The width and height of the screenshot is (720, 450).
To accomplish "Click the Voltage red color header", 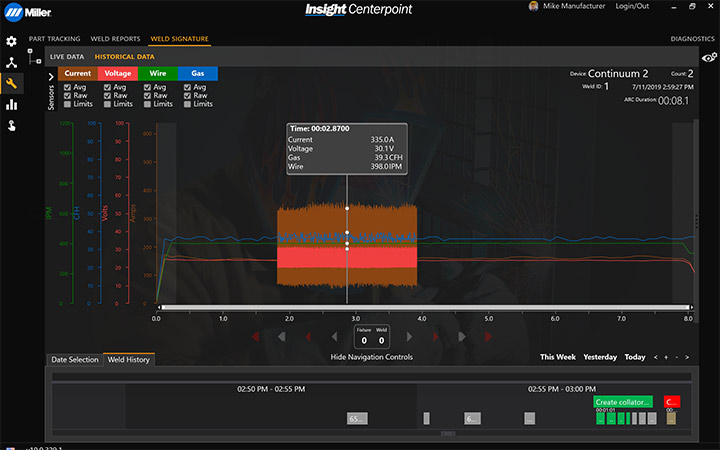I will click(x=118, y=73).
